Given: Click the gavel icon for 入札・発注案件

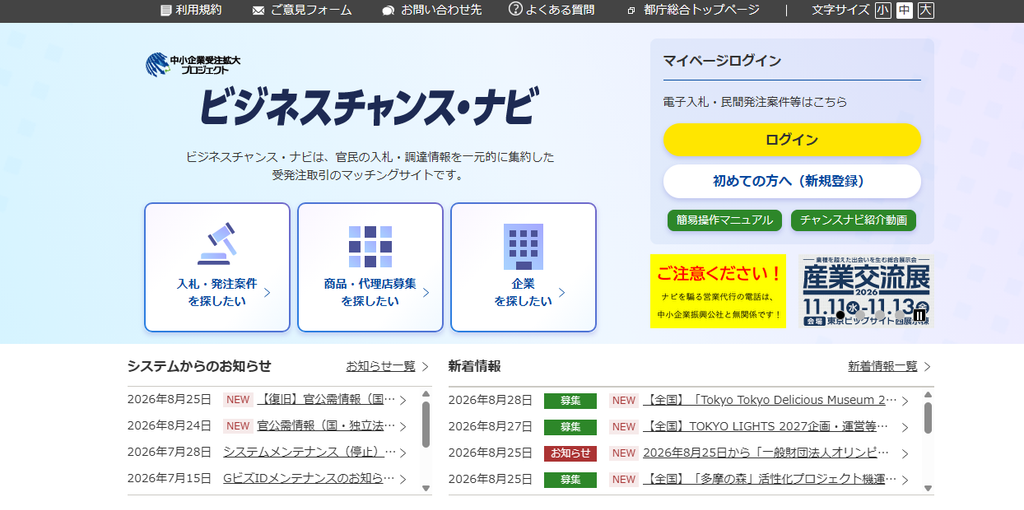Looking at the screenshot, I should (x=217, y=244).
